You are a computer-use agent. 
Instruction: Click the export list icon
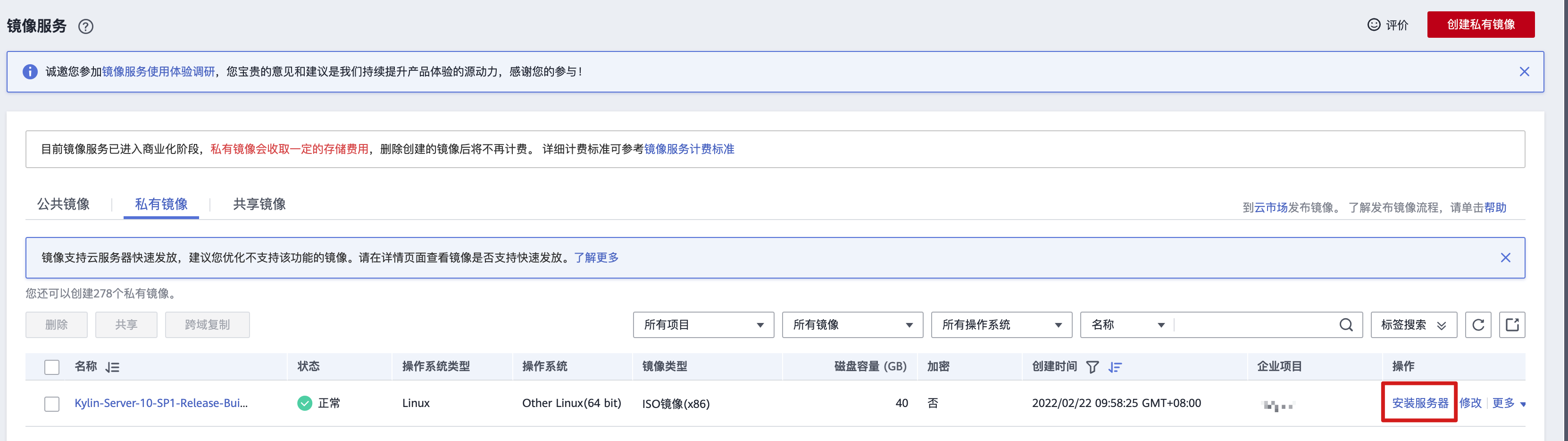click(1511, 325)
